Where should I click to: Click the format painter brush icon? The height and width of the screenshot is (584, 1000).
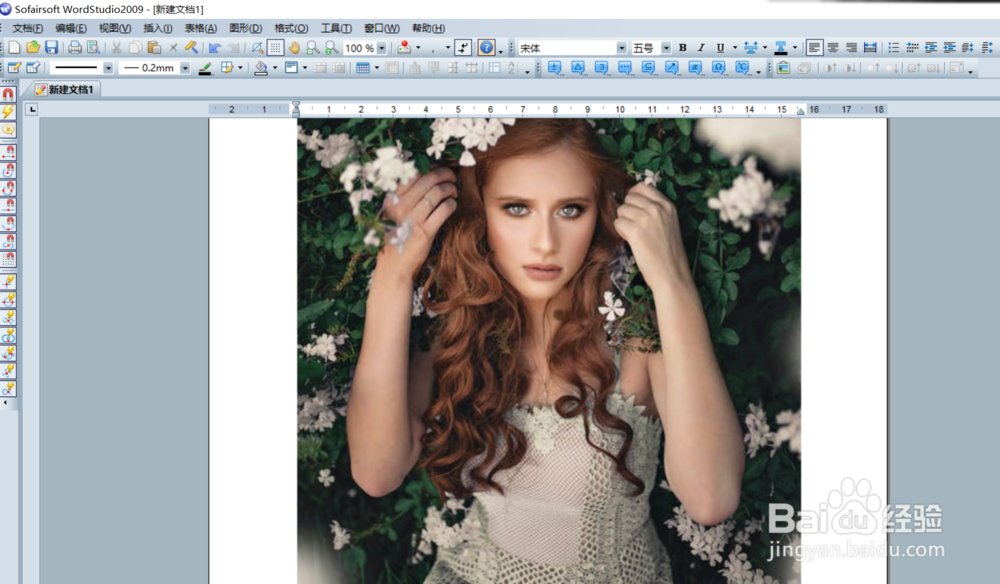pyautogui.click(x=191, y=48)
